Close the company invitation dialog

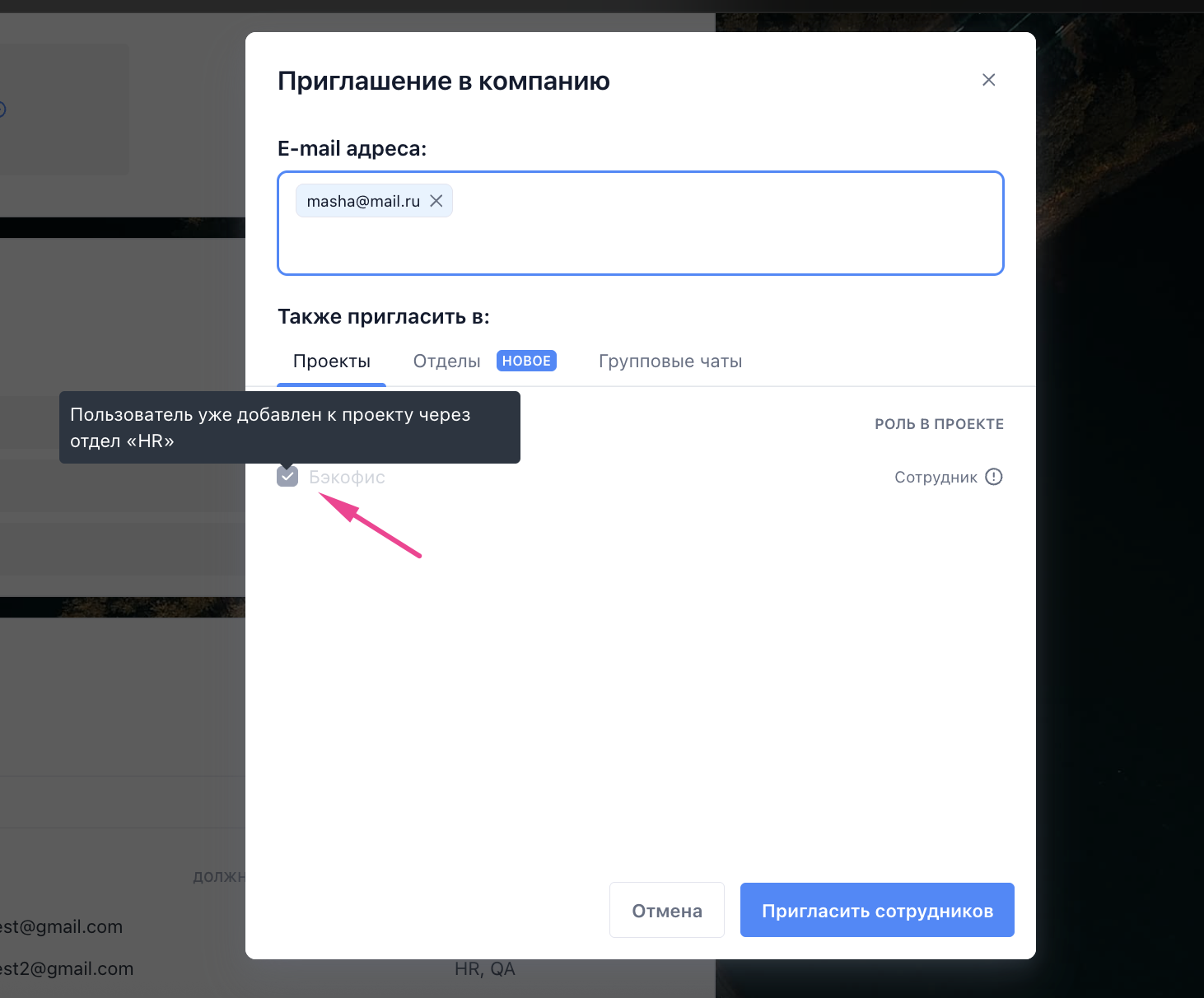[x=989, y=80]
